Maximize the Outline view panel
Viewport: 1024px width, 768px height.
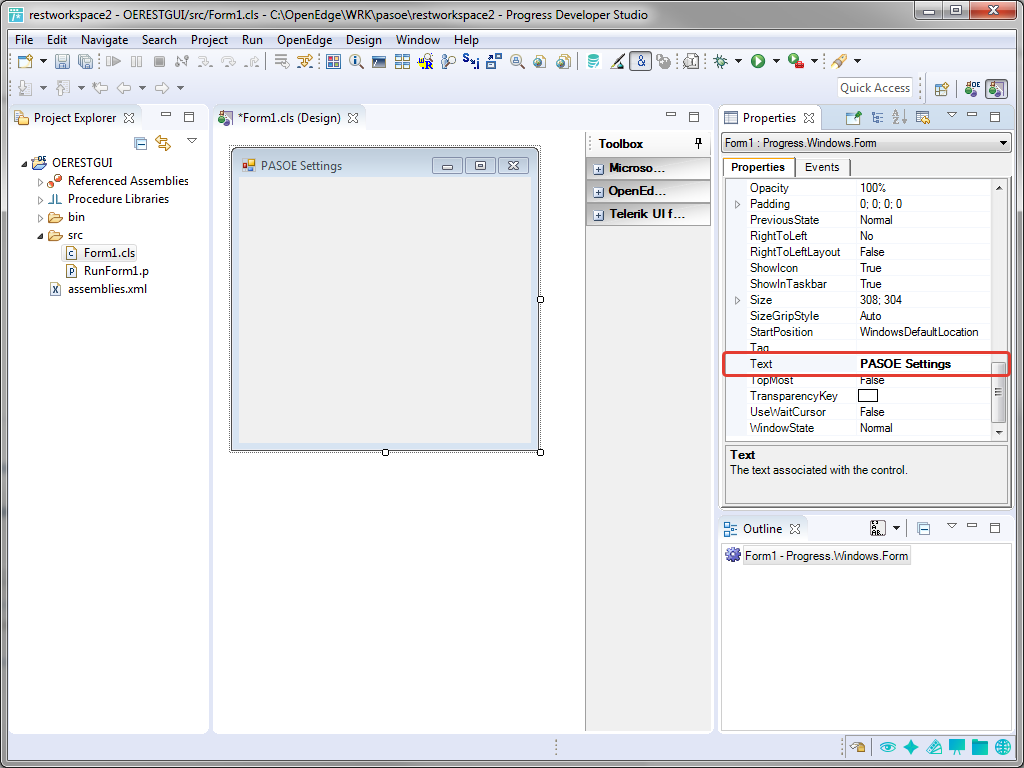point(995,528)
